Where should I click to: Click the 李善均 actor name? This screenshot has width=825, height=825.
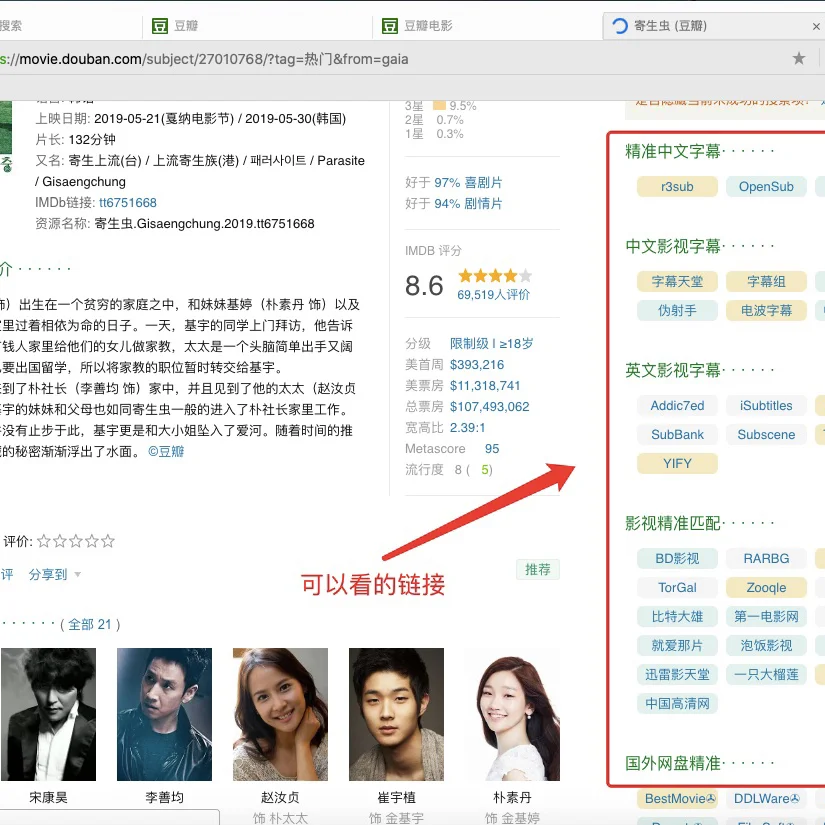(164, 798)
